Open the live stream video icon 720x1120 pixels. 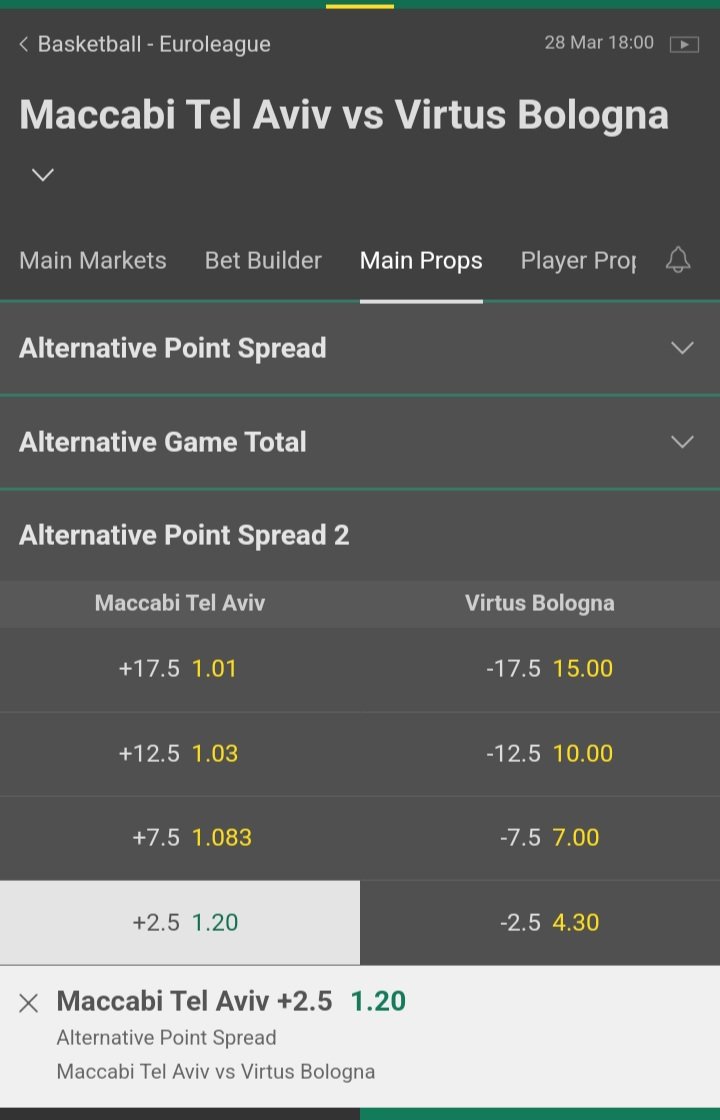click(684, 44)
